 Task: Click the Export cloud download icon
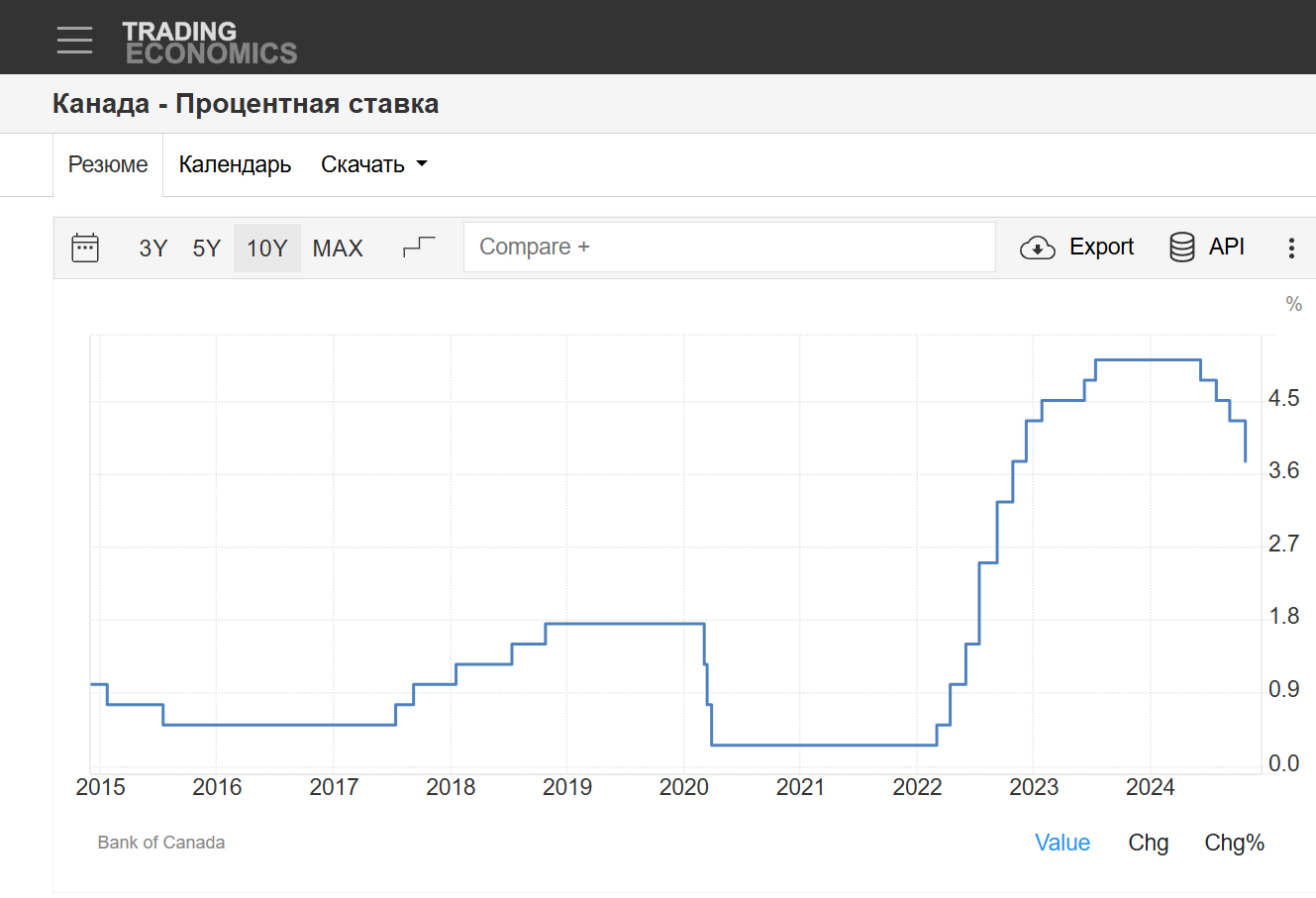point(1037,248)
